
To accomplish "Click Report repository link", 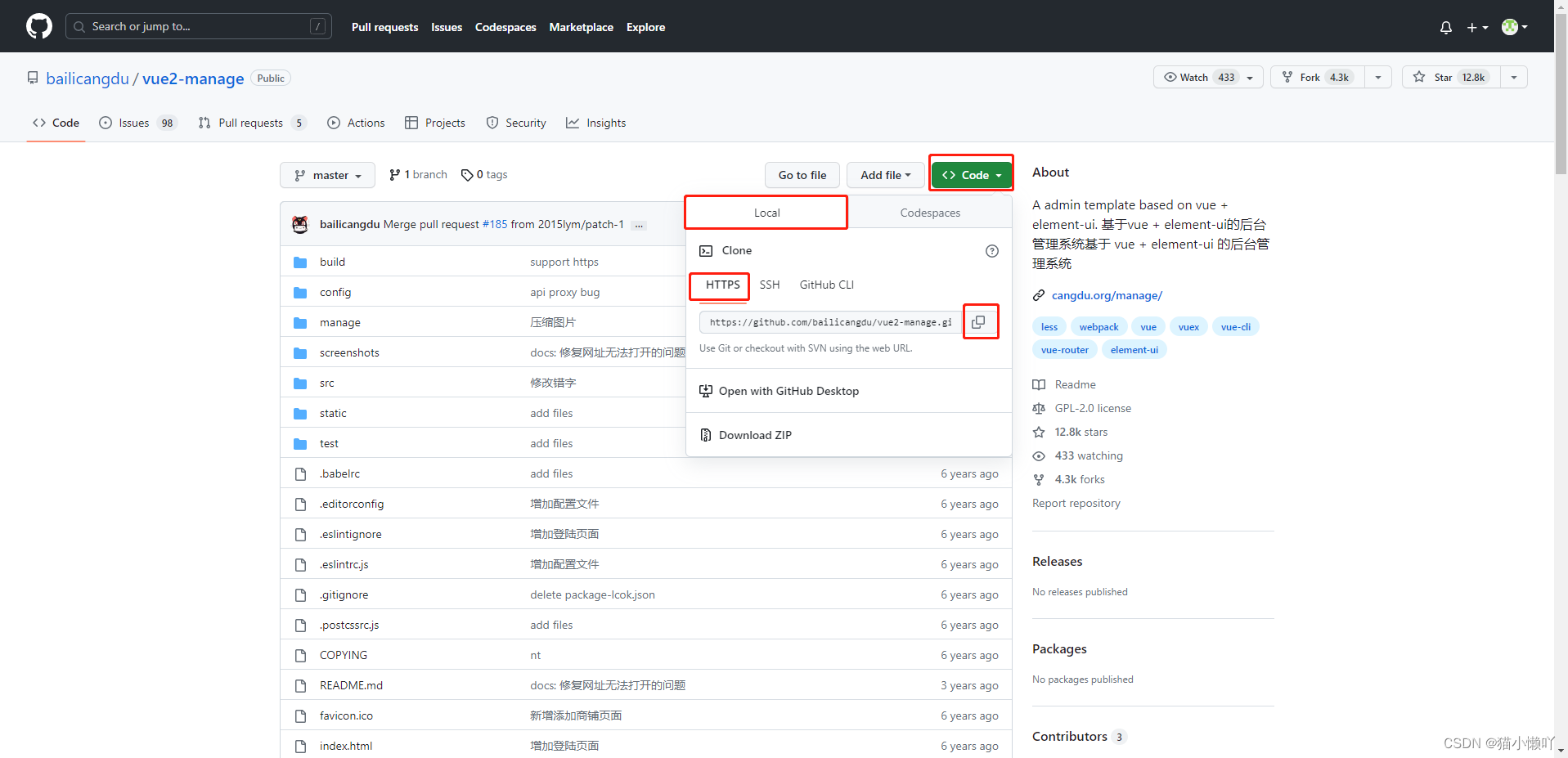I will tap(1076, 503).
